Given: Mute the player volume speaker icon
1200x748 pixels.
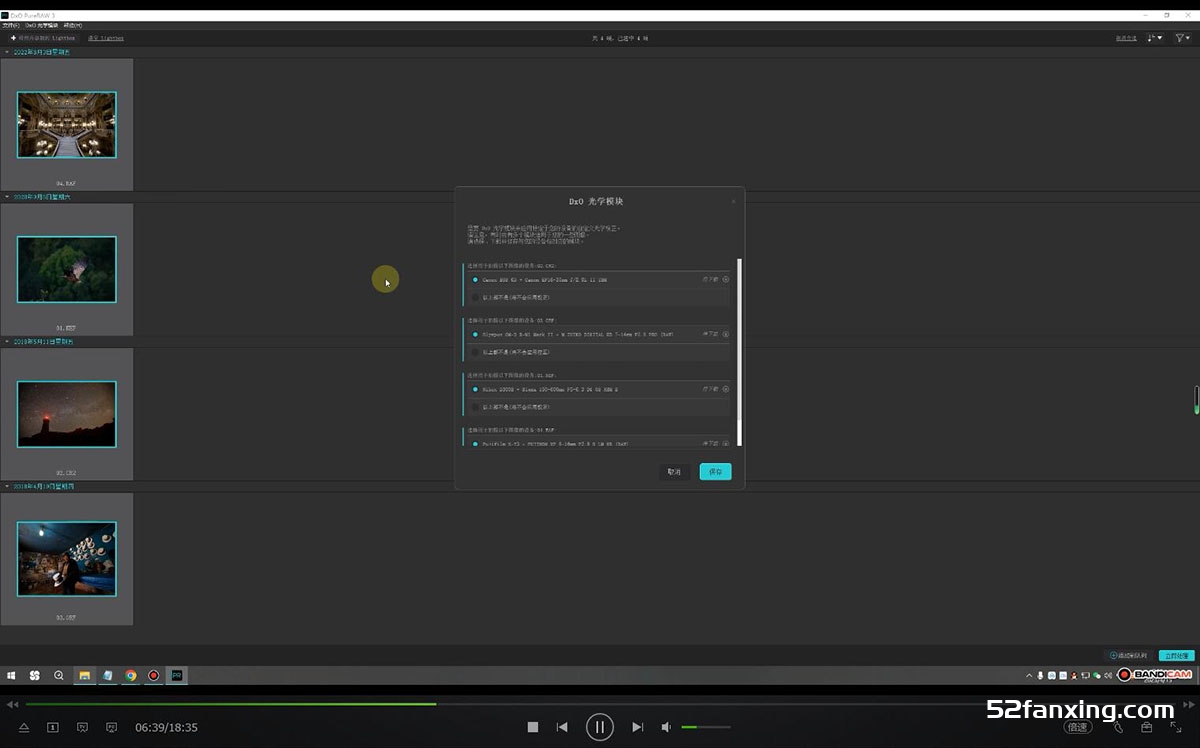Looking at the screenshot, I should tap(667, 727).
